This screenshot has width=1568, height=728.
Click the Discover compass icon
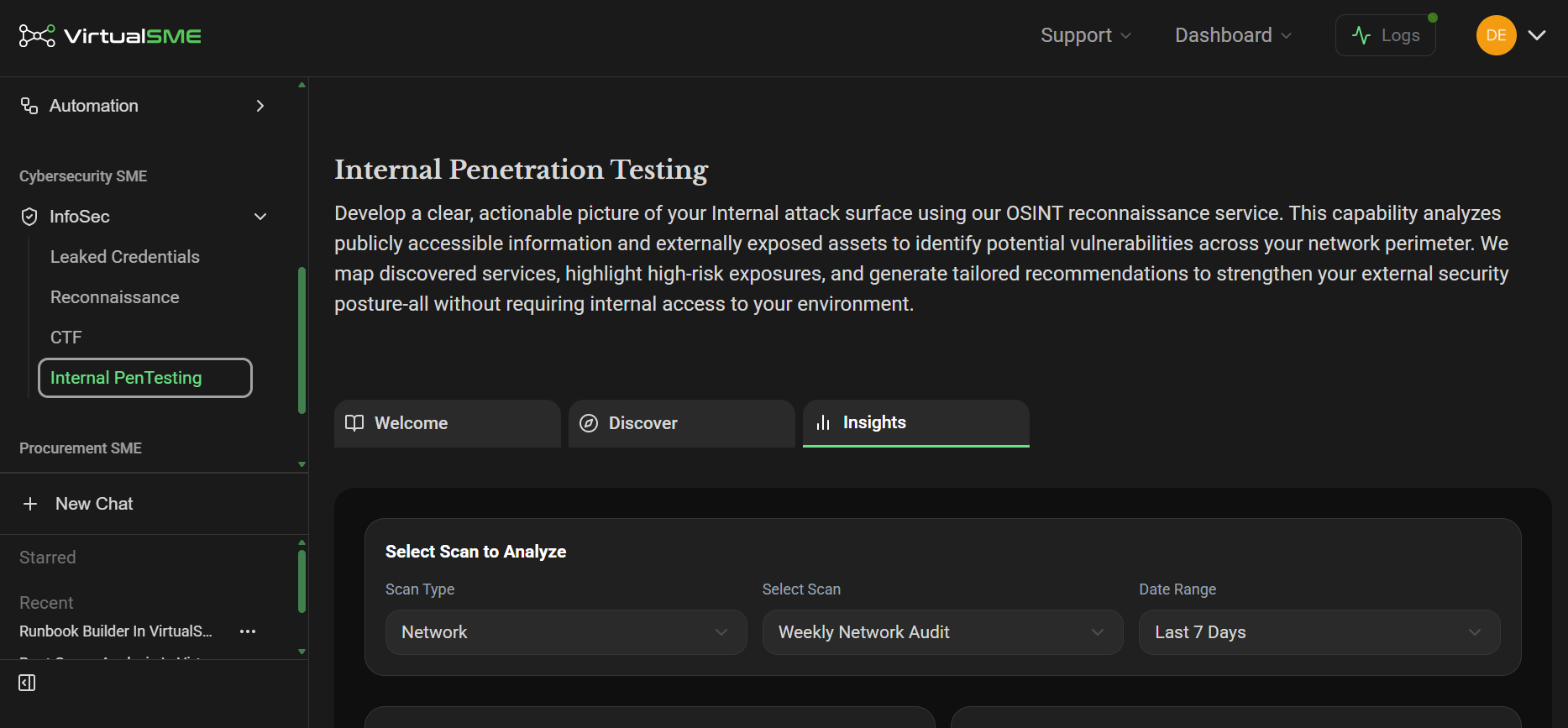coord(589,423)
